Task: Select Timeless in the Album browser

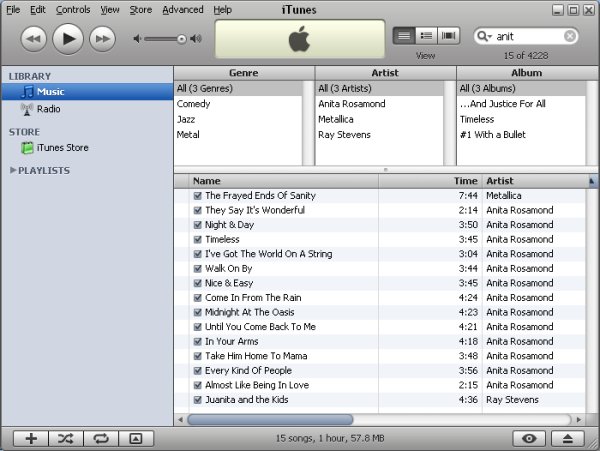Action: tap(522, 119)
